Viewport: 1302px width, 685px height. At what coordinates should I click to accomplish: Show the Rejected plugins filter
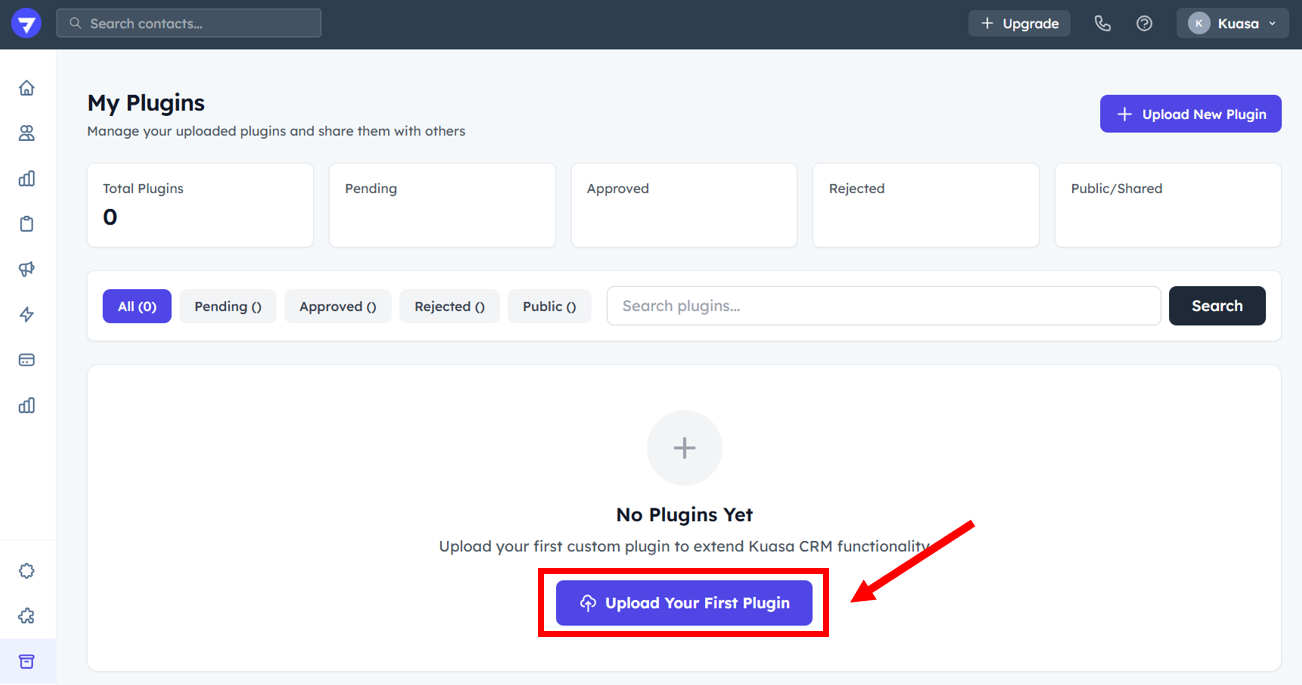click(x=450, y=306)
